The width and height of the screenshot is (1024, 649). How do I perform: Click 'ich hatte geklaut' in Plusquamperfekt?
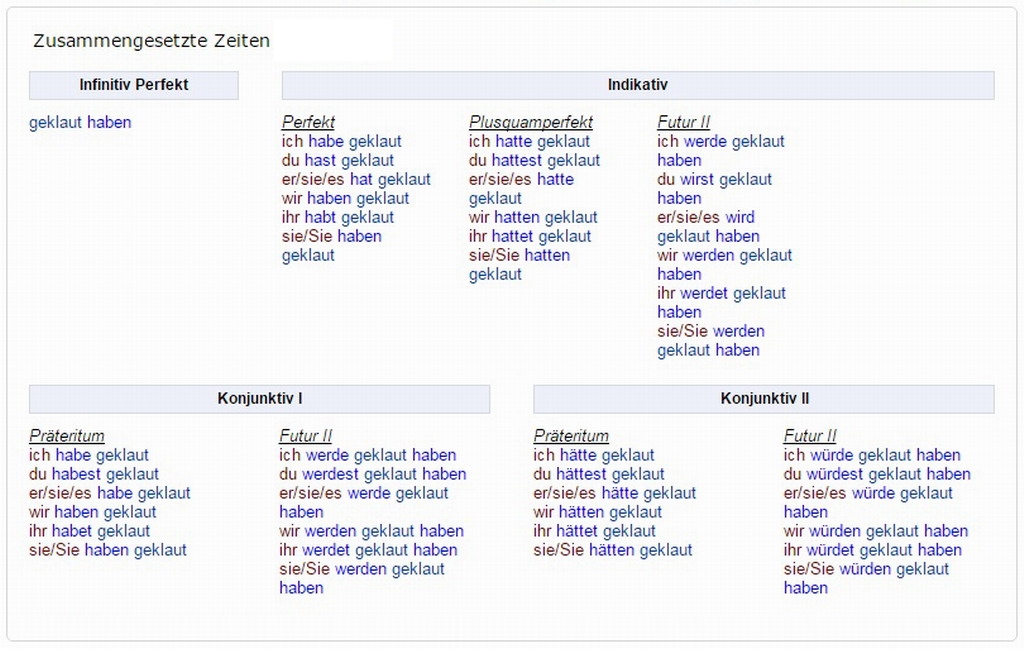pyautogui.click(x=530, y=142)
